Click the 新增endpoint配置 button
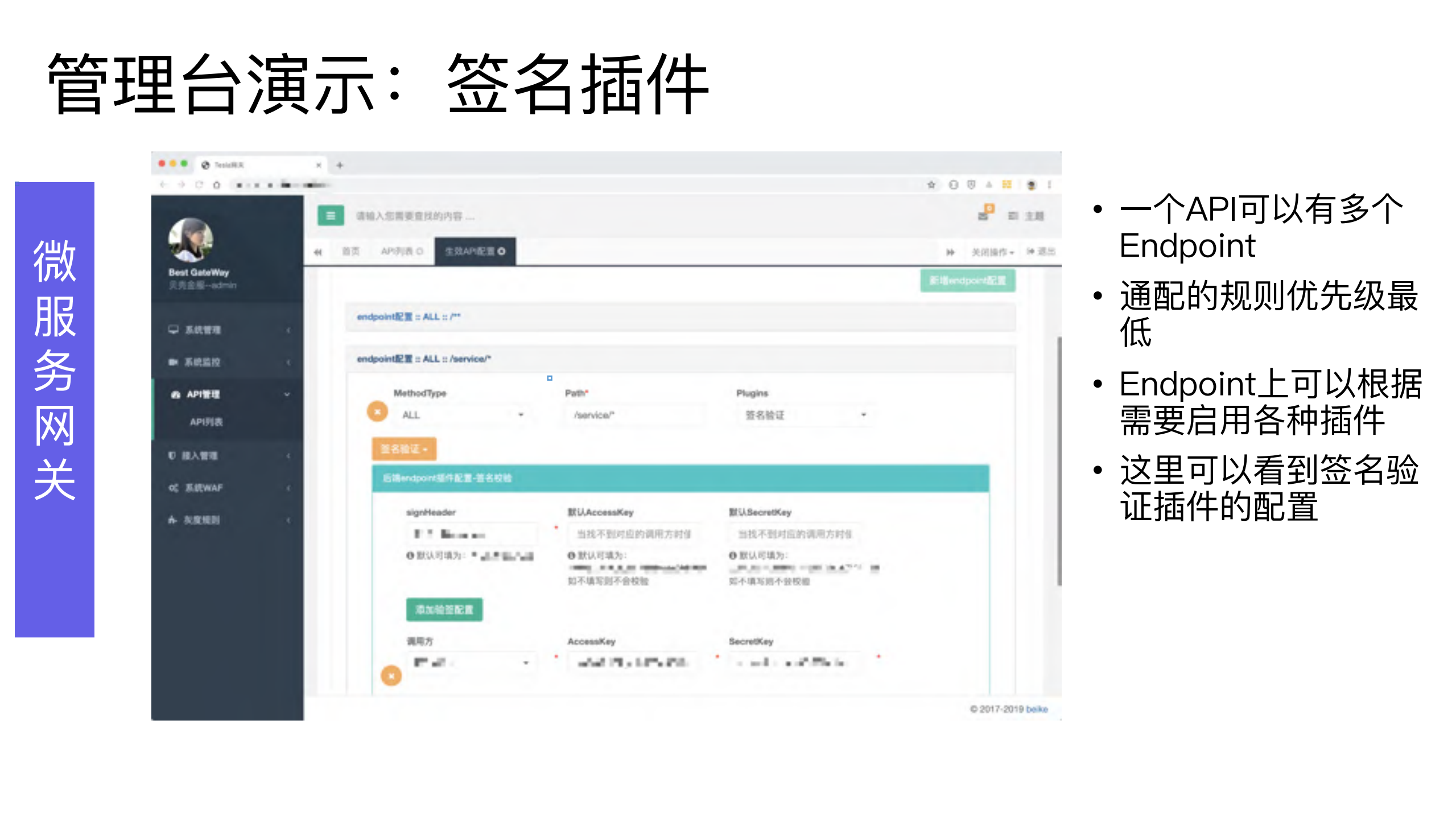The width and height of the screenshot is (1456, 819). click(x=967, y=280)
